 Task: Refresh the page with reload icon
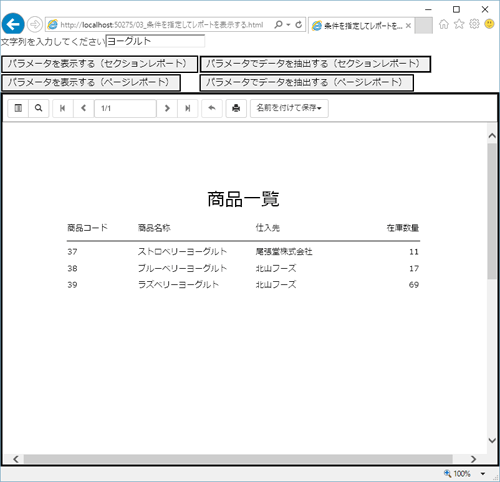tap(299, 24)
